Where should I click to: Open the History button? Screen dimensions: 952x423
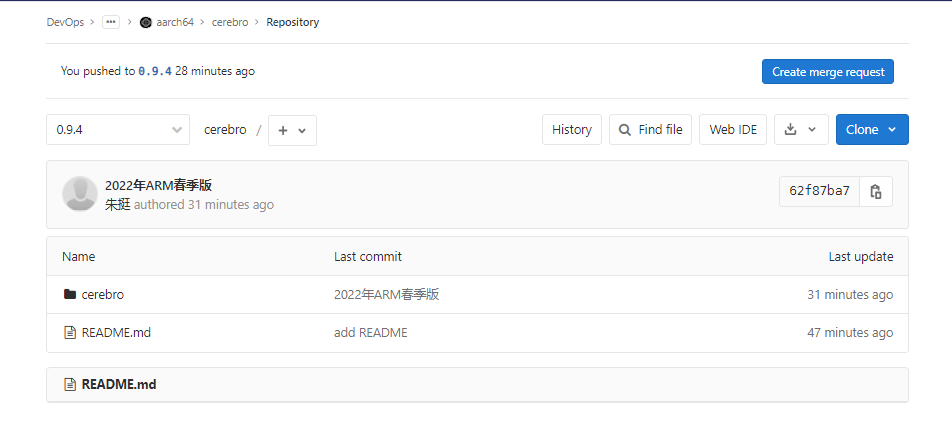tap(571, 129)
